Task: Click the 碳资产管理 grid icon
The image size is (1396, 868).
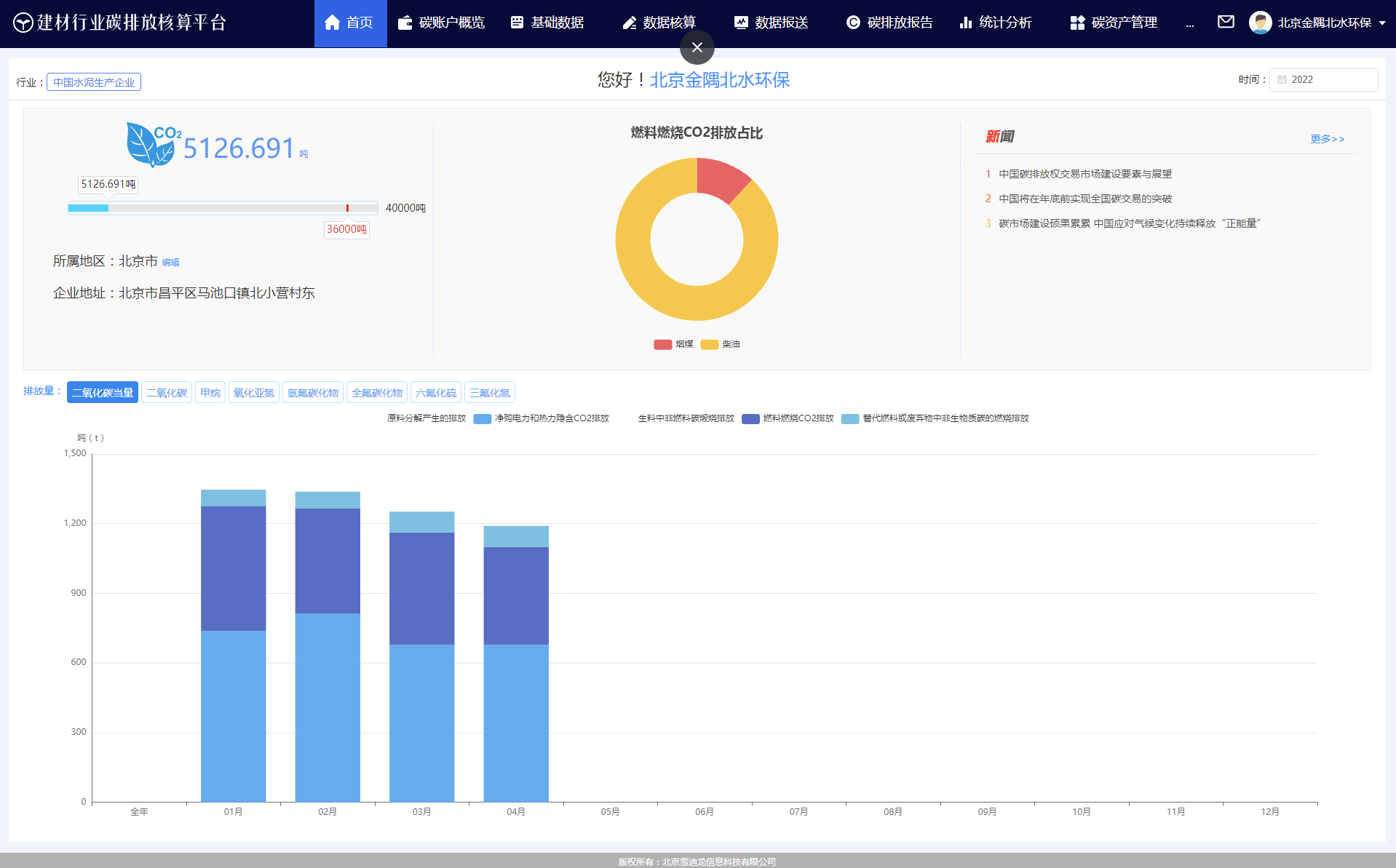Action: click(1077, 23)
